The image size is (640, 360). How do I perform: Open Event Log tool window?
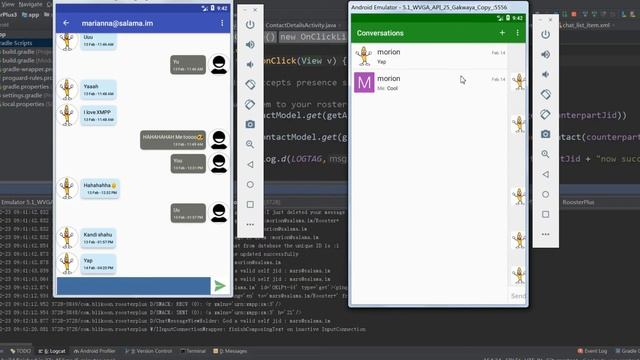[x=592, y=351]
